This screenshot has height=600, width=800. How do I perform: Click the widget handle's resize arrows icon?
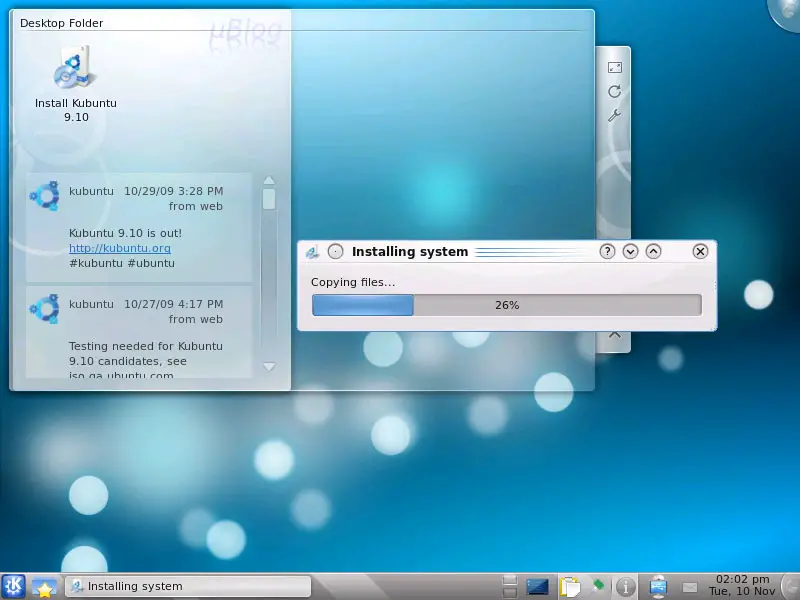click(614, 67)
